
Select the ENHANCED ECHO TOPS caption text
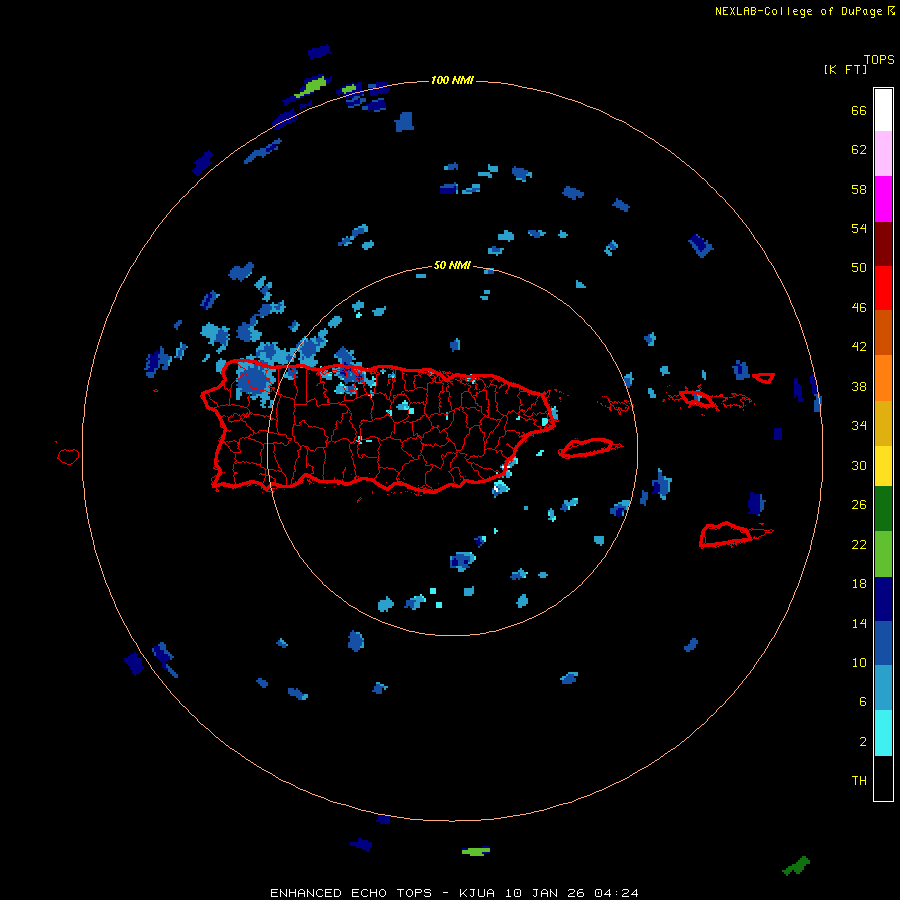[351, 893]
